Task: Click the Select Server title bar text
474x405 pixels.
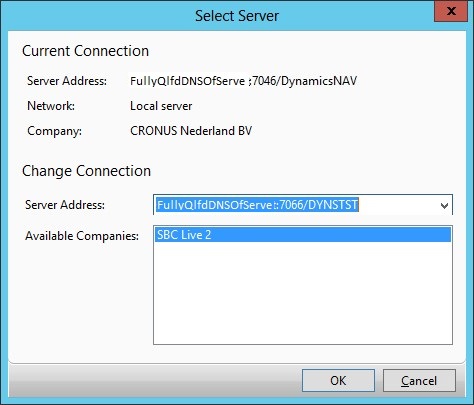Action: (237, 16)
